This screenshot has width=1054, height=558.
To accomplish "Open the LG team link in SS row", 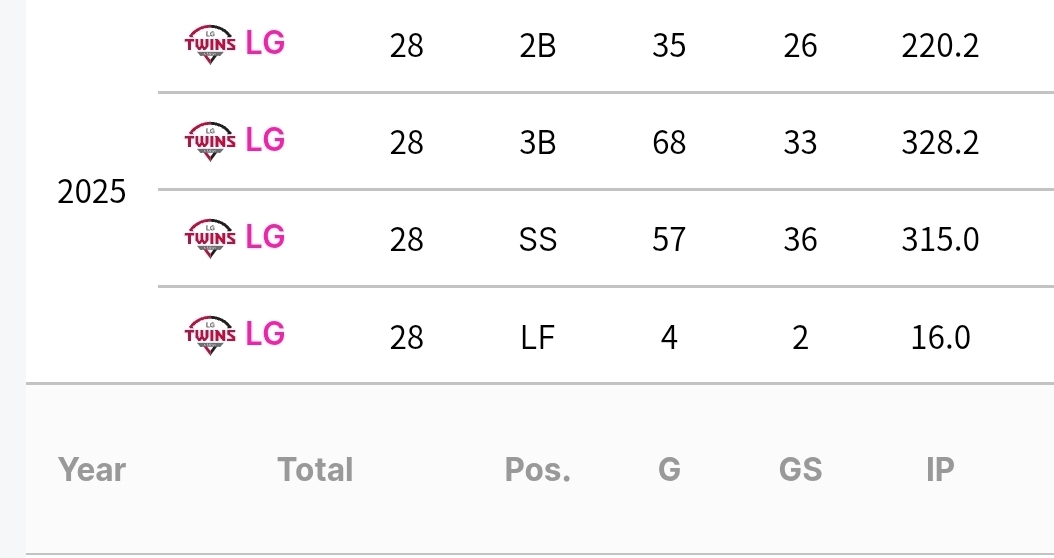I will (265, 237).
